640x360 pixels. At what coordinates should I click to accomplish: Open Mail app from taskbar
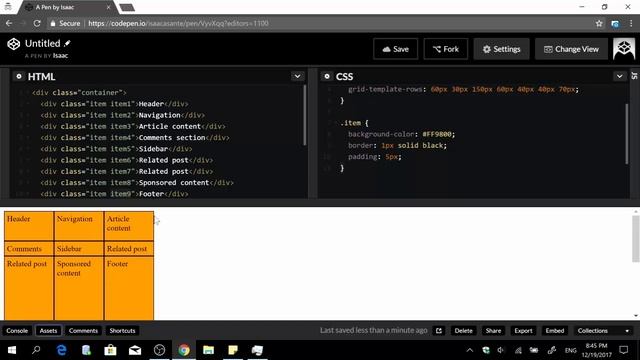click(x=135, y=350)
